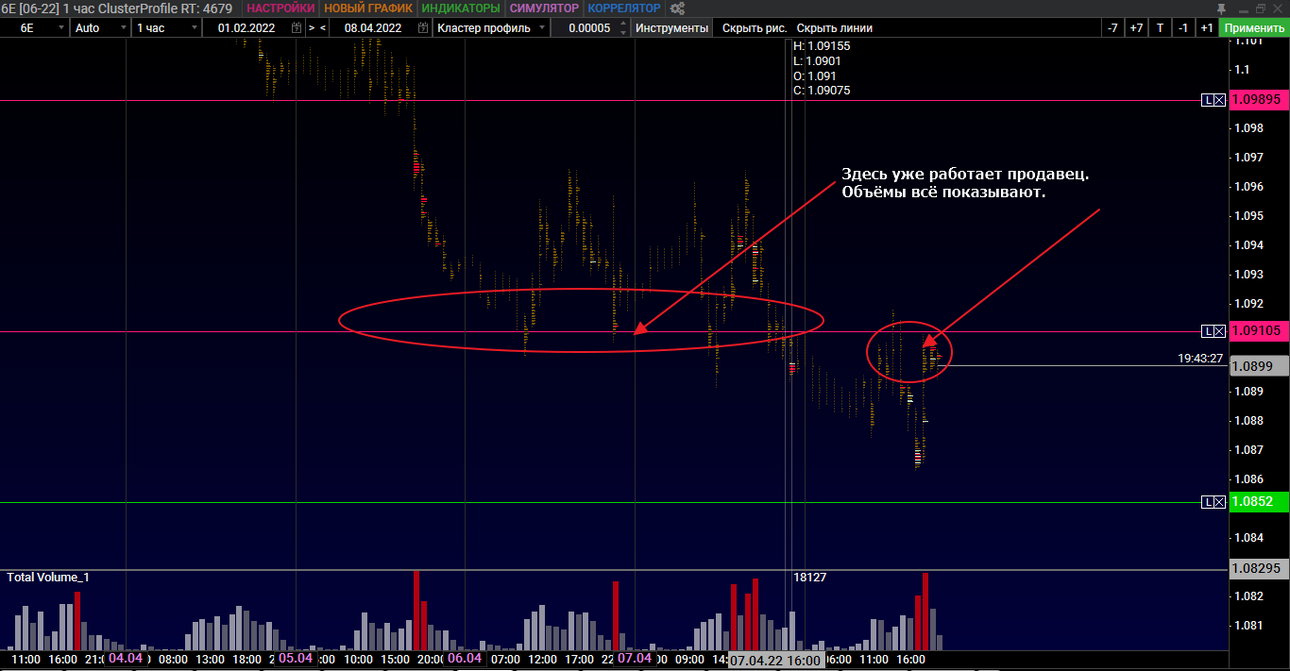Remove the 1.09105 line via X icon
This screenshot has height=671, width=1290.
coord(1220,331)
